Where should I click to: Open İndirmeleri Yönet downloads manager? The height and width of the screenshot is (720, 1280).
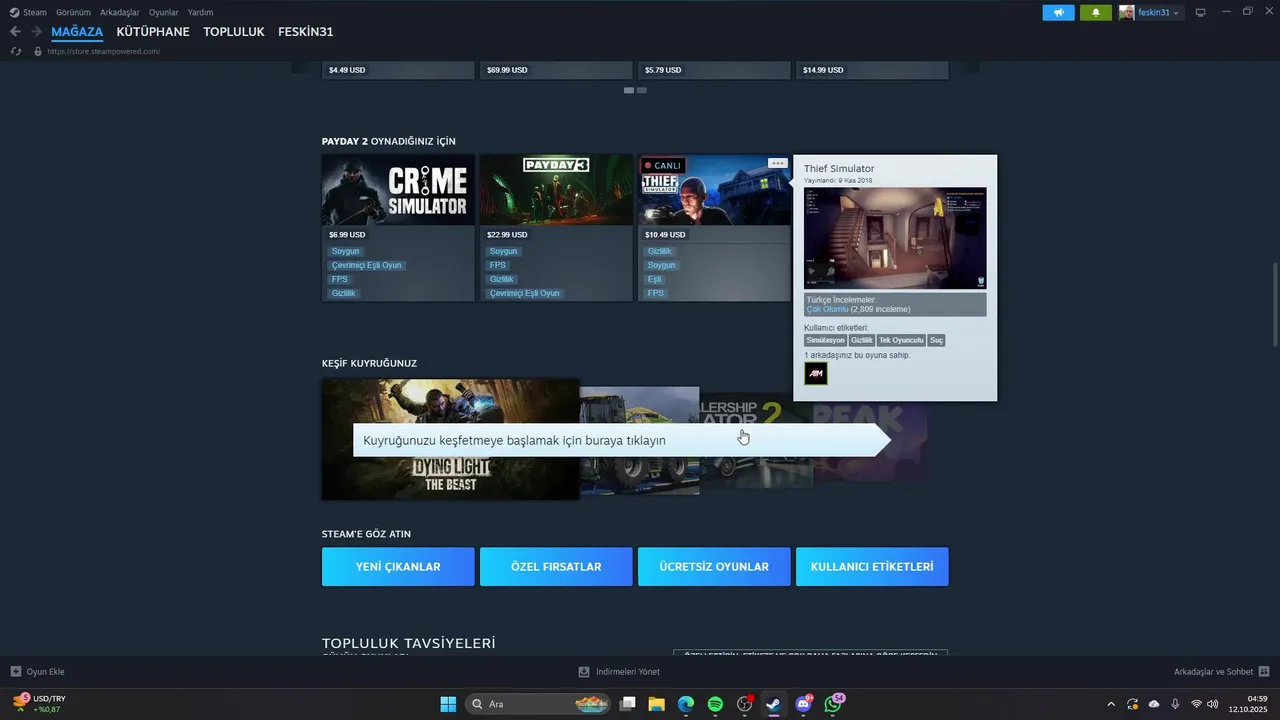click(619, 672)
